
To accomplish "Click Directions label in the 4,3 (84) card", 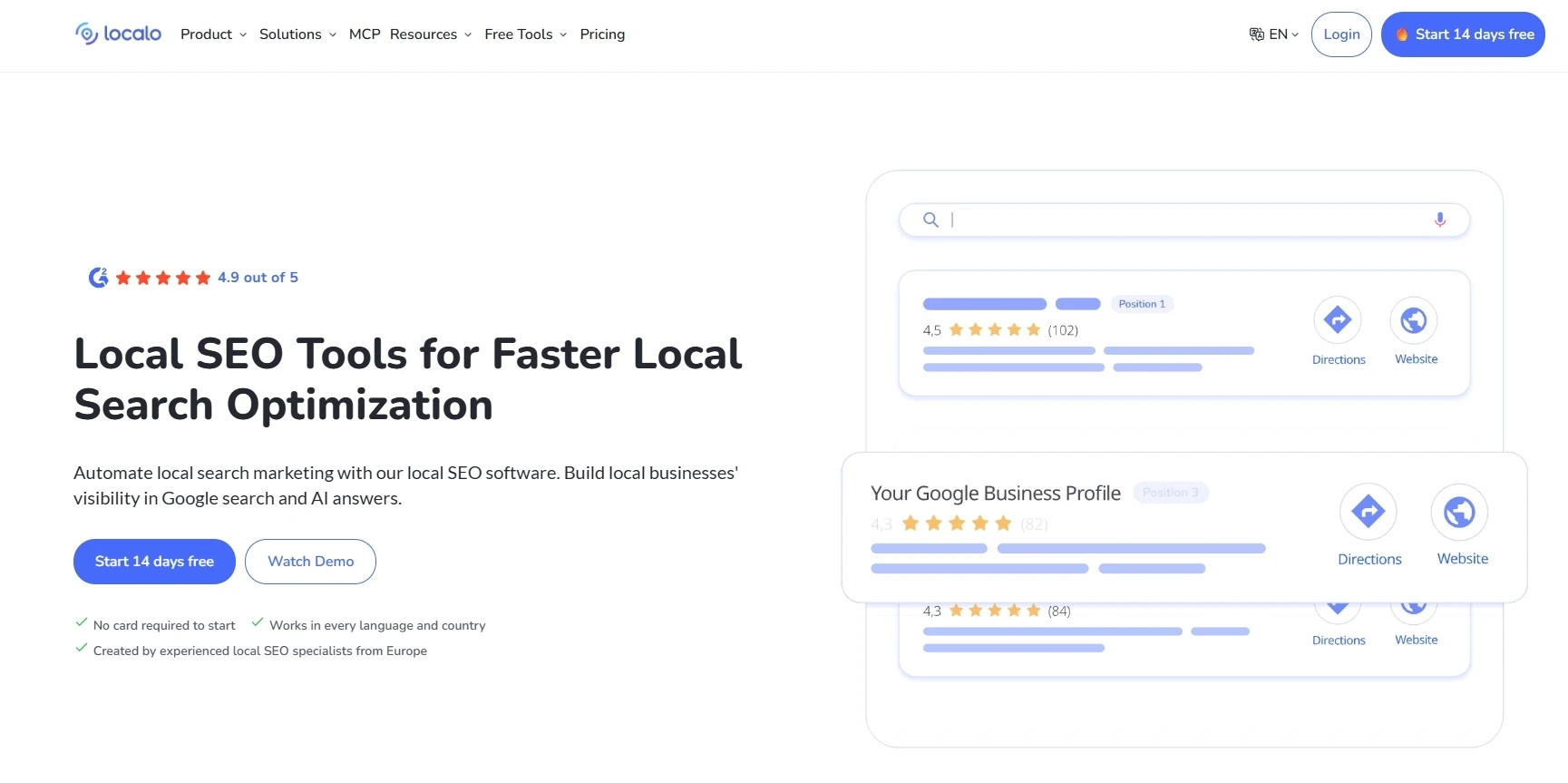I will point(1339,641).
